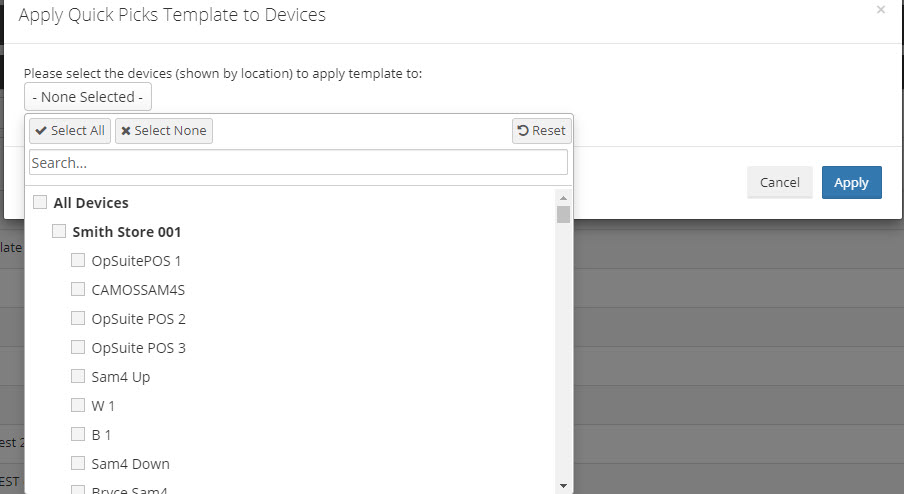904x494 pixels.
Task: Apply the Quick Picks template
Action: coord(852,182)
